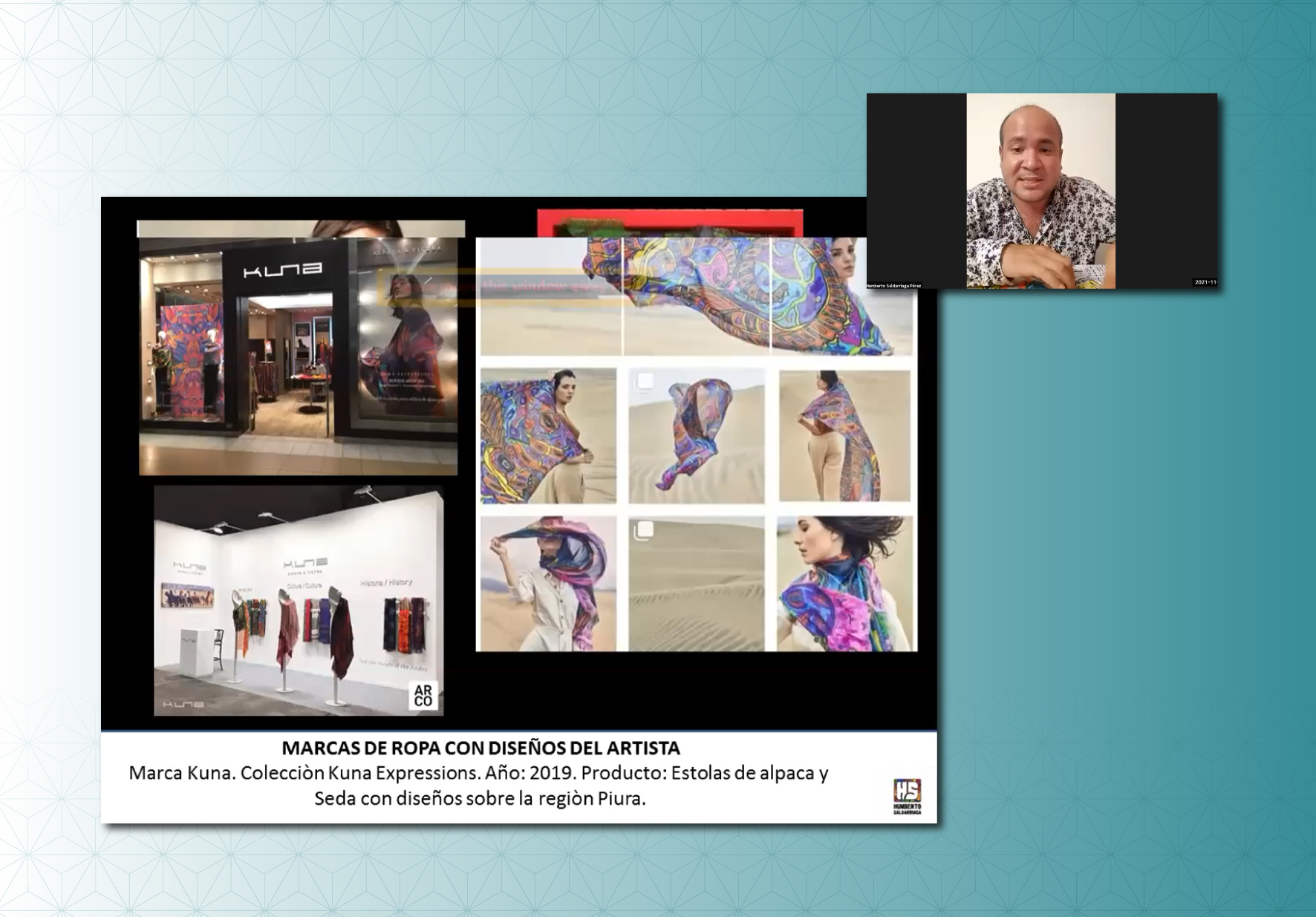This screenshot has height=917, width=1316.
Task: Click the "Humberto Saldarriaga Pérez" name label on webcam
Action: click(x=894, y=285)
